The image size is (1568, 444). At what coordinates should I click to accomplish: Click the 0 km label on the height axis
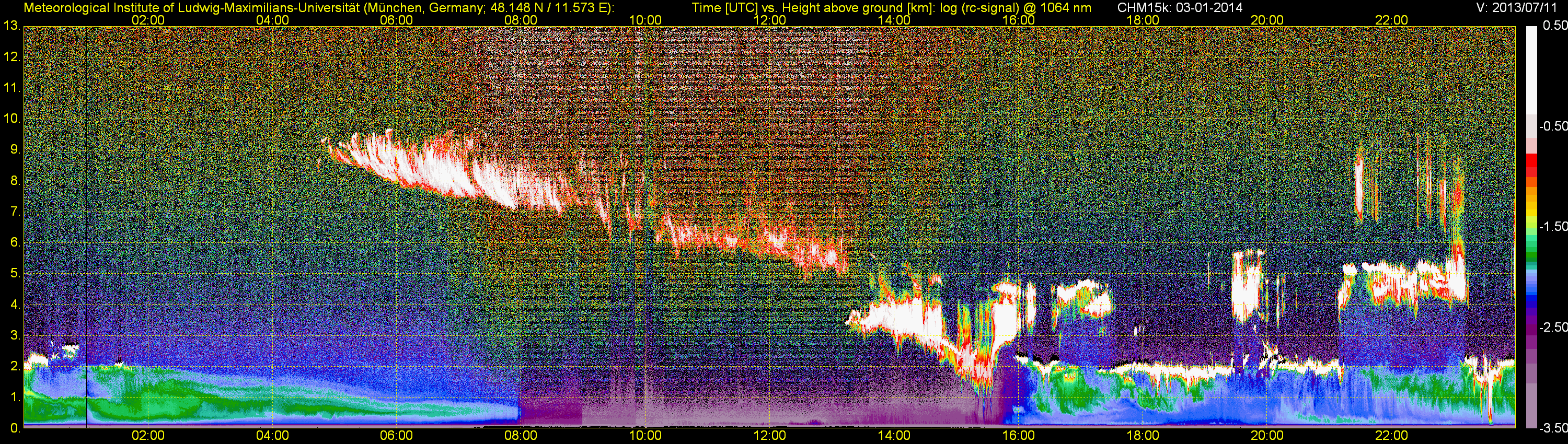click(x=15, y=428)
